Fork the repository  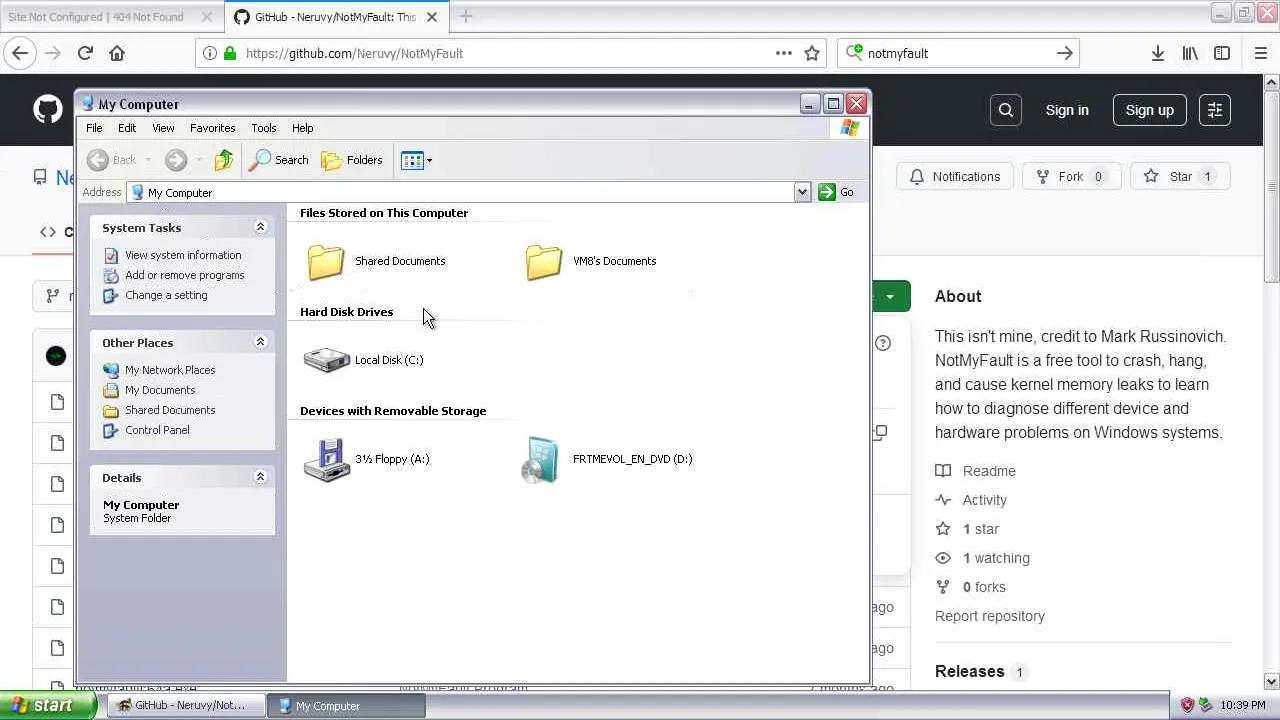click(x=1070, y=176)
